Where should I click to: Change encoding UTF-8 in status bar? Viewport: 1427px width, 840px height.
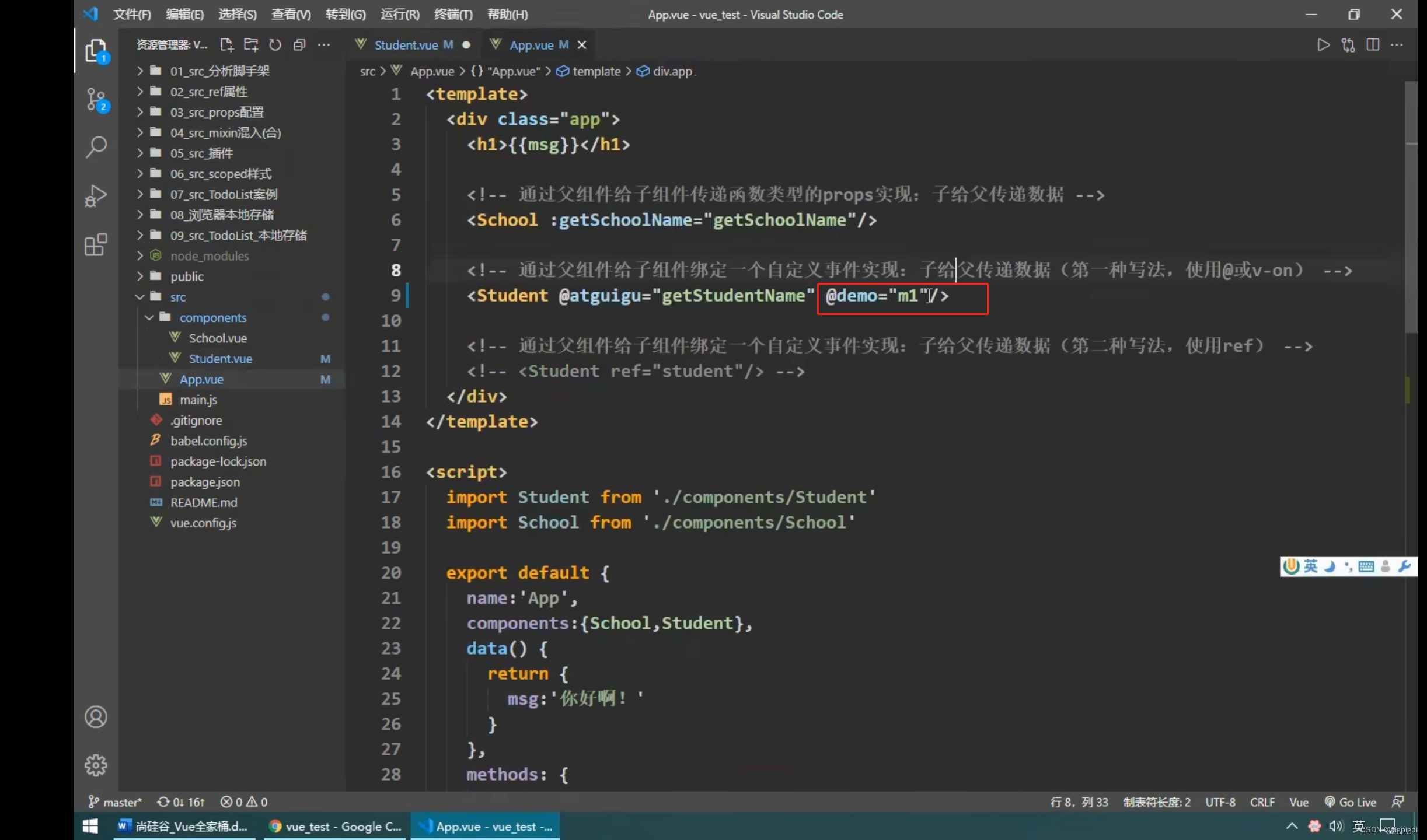[1220, 802]
